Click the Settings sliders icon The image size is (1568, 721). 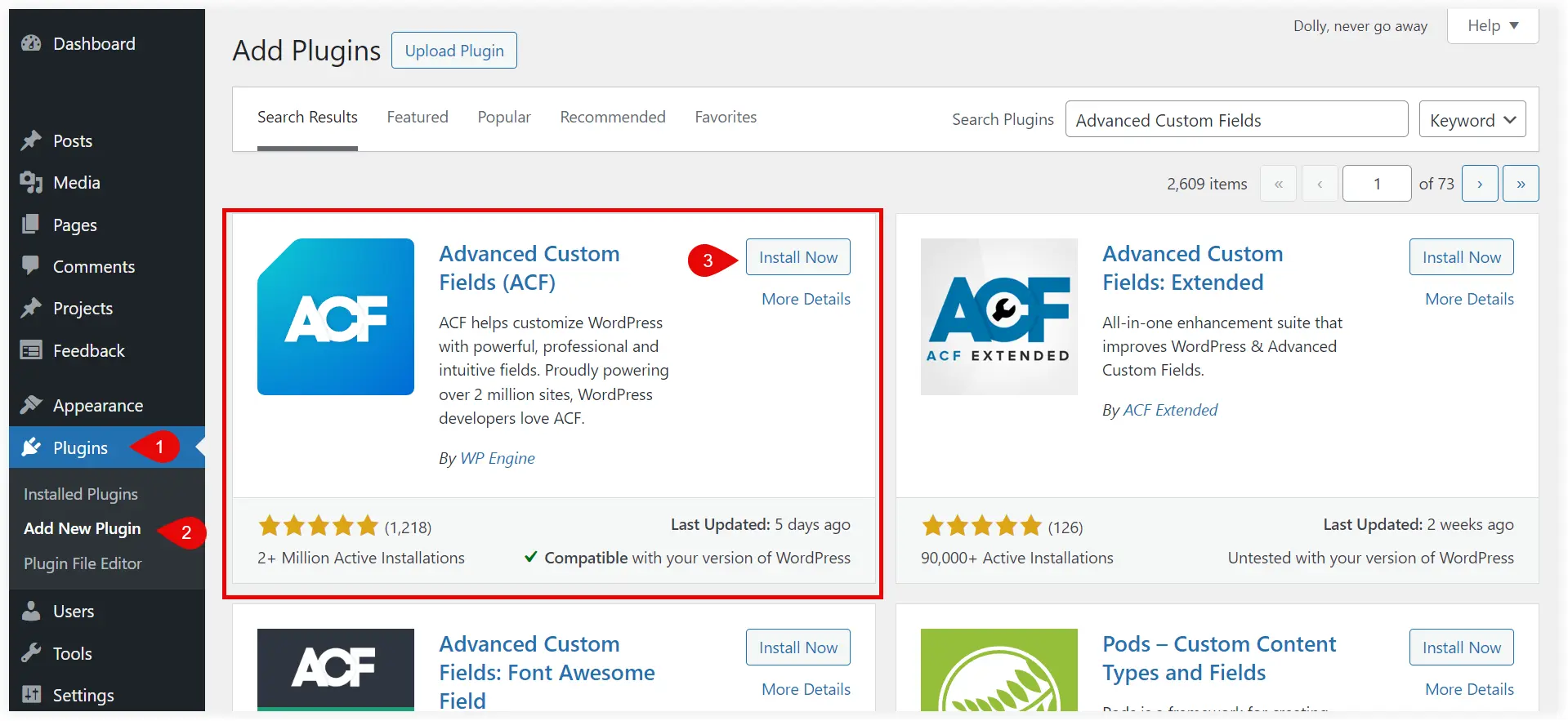tap(31, 695)
